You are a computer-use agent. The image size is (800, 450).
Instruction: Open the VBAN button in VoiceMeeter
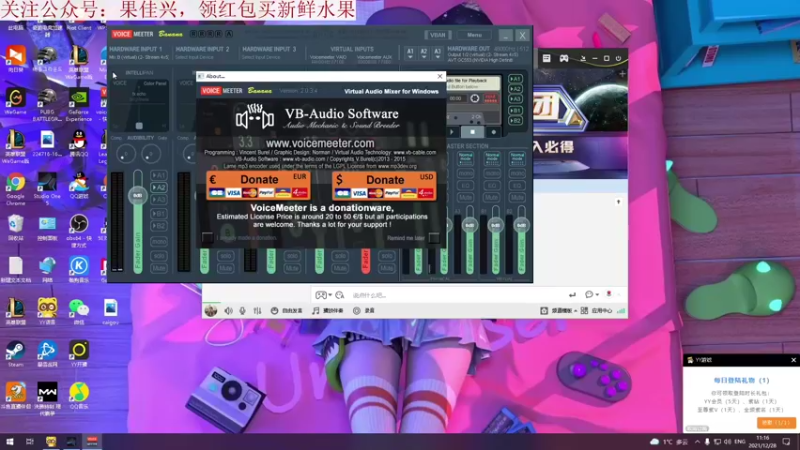click(438, 35)
